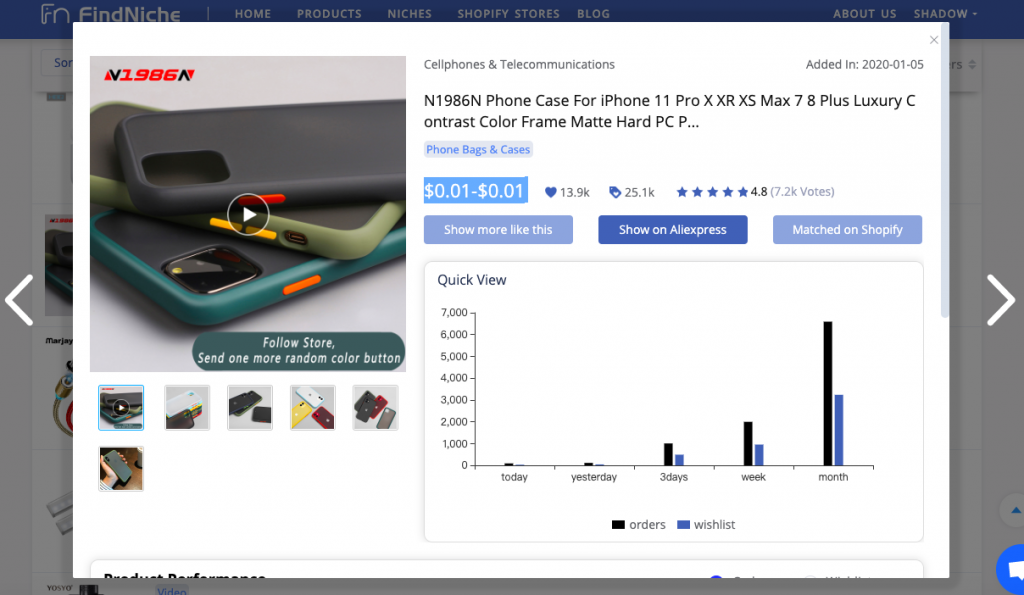Open the SHOPIFY STORES menu item

tap(508, 14)
